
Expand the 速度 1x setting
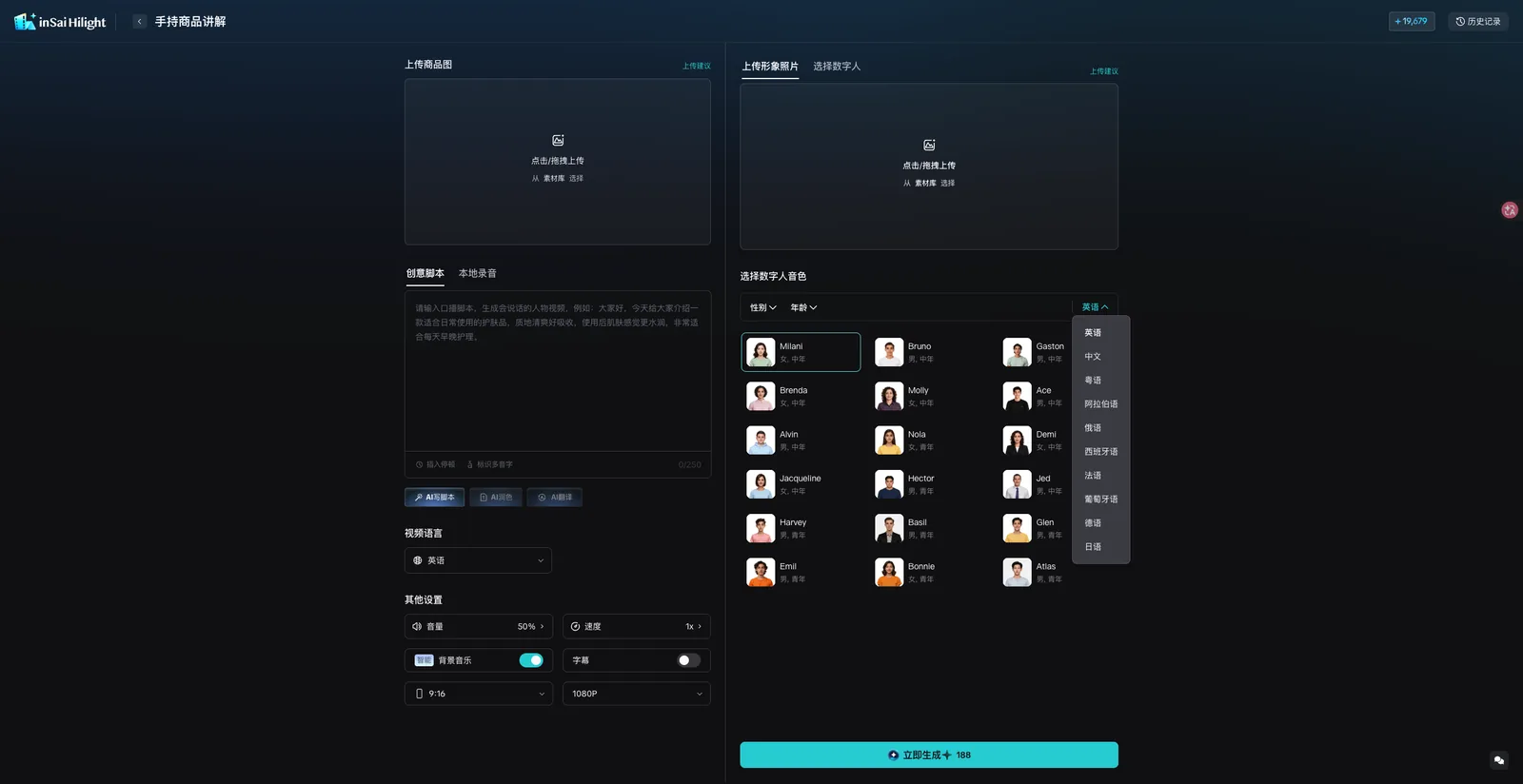pos(636,626)
